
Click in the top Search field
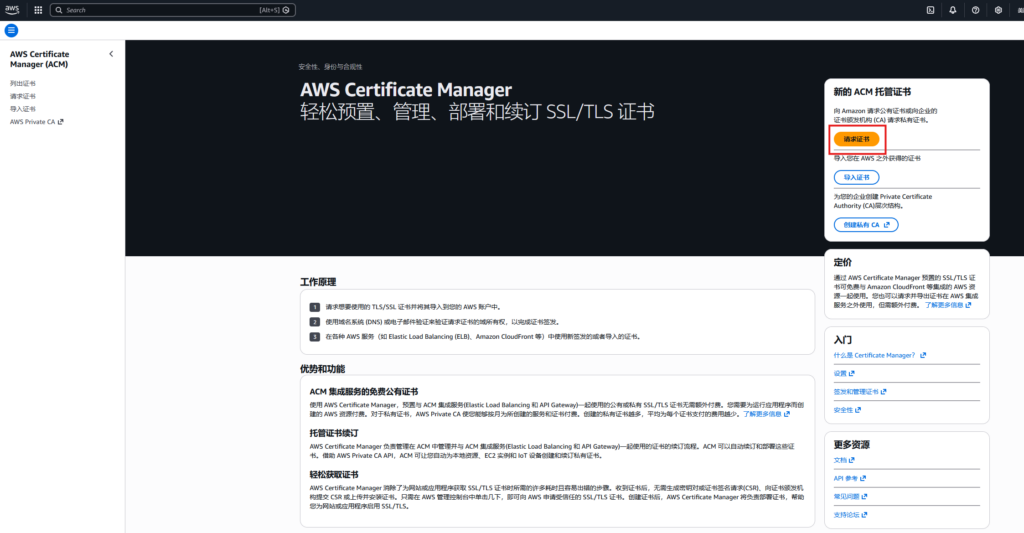150,9
